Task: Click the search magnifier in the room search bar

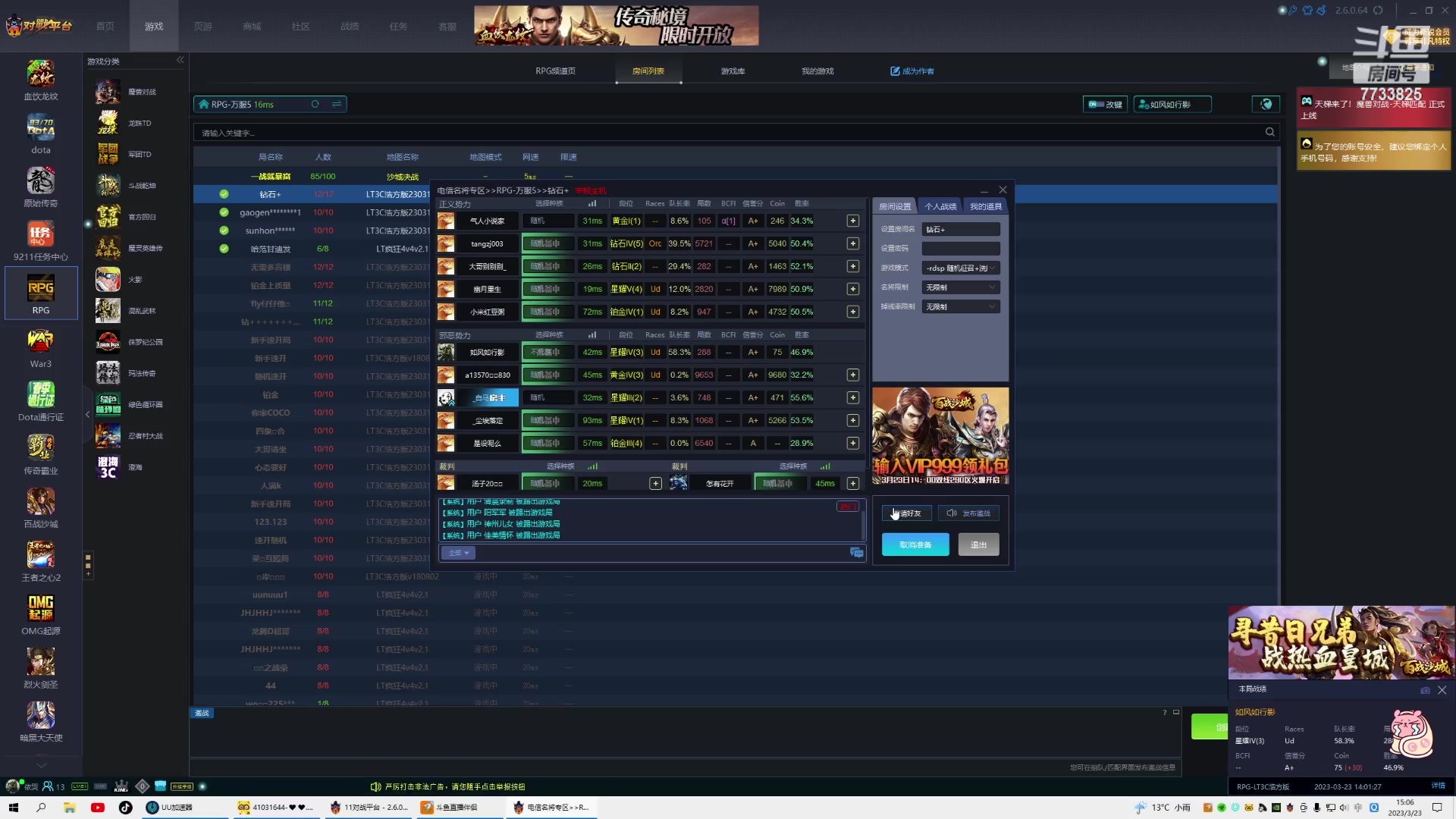Action: (x=1269, y=132)
